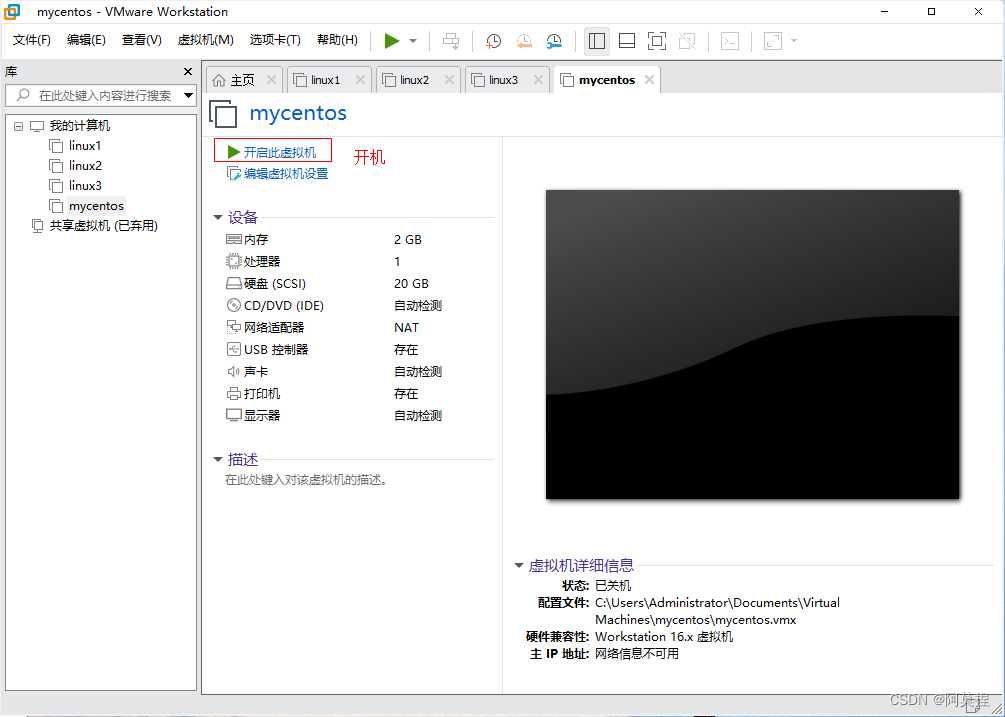Click the console view terminal icon

(730, 41)
